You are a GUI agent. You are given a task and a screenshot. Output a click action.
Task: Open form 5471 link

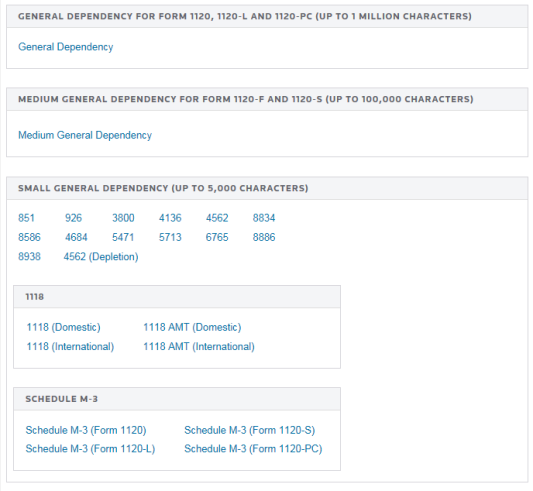tap(123, 237)
